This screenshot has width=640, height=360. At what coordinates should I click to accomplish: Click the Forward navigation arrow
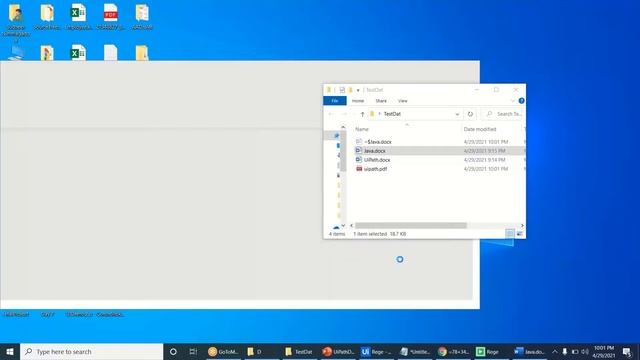coord(344,114)
